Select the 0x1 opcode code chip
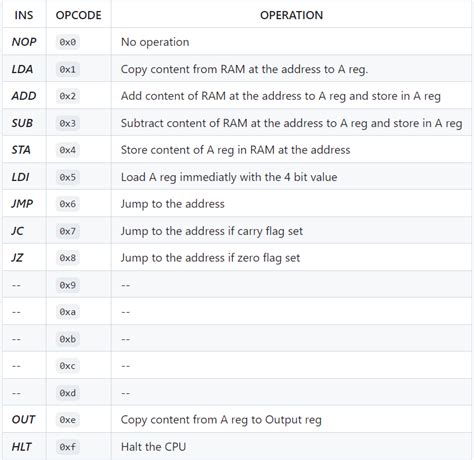The height and width of the screenshot is (460, 474). pyautogui.click(x=68, y=69)
